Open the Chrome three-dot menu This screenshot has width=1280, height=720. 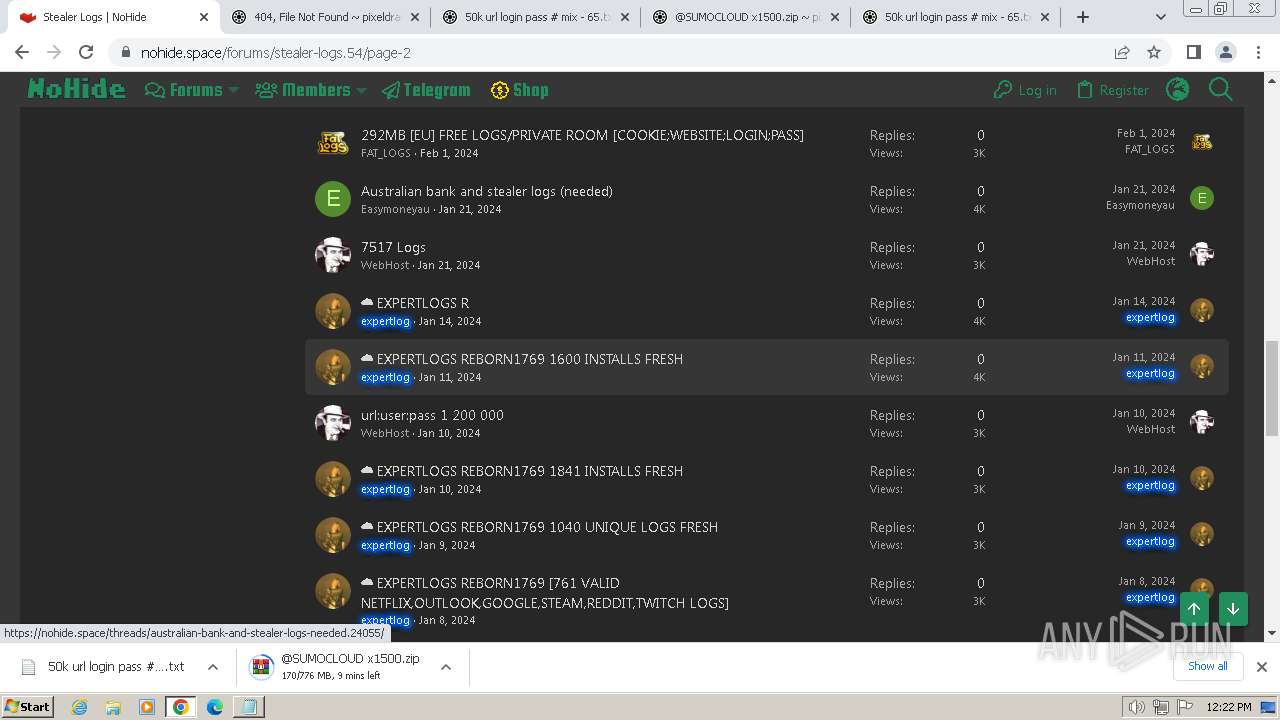(x=1257, y=52)
